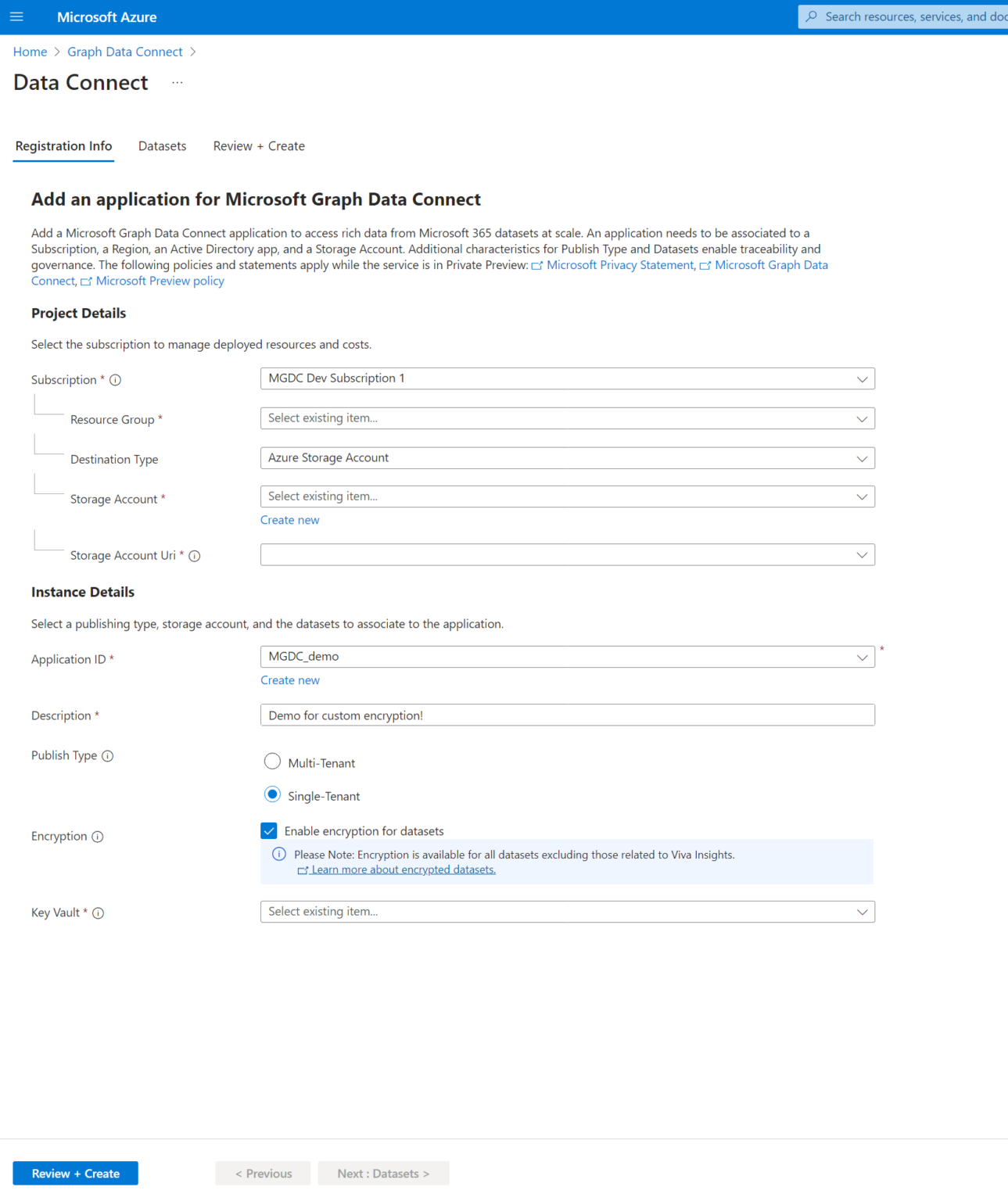Click the info icon beside Encryption
The height and width of the screenshot is (1201, 1008).
(x=98, y=837)
